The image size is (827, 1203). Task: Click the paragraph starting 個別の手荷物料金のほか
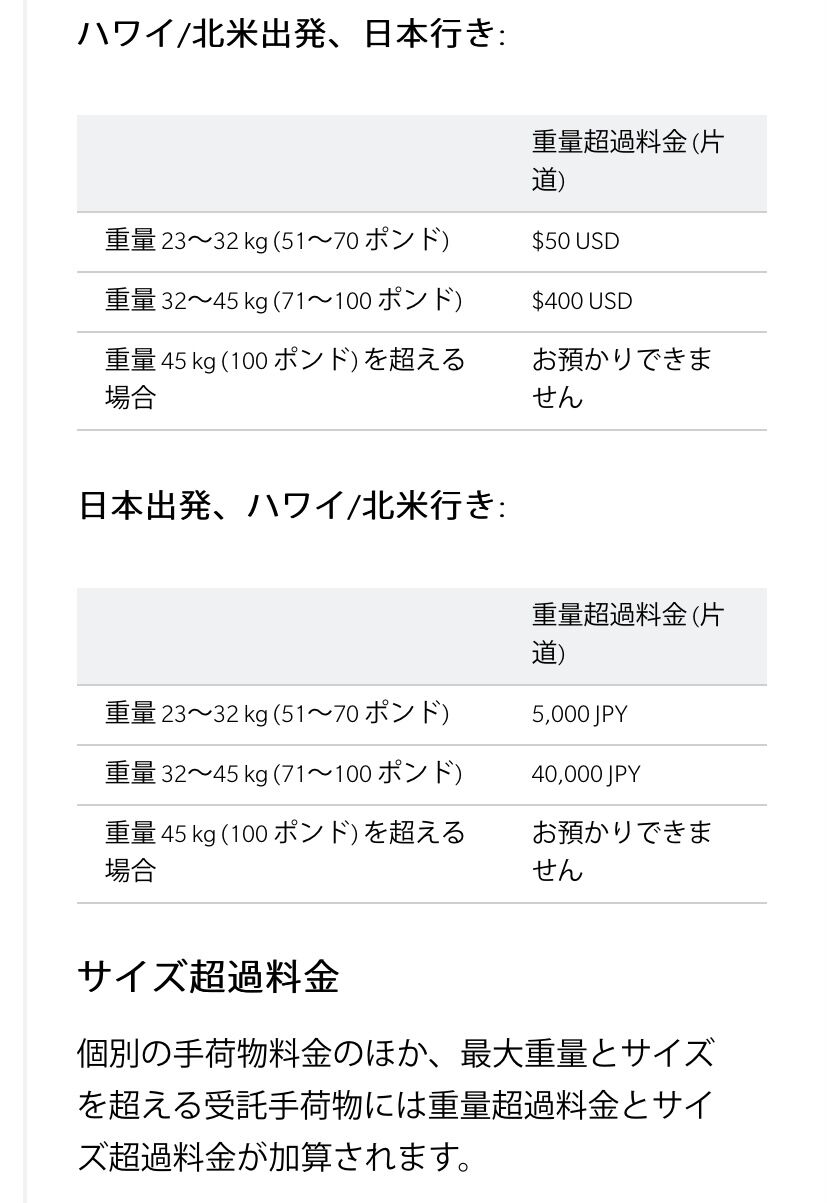pyautogui.click(x=396, y=1105)
